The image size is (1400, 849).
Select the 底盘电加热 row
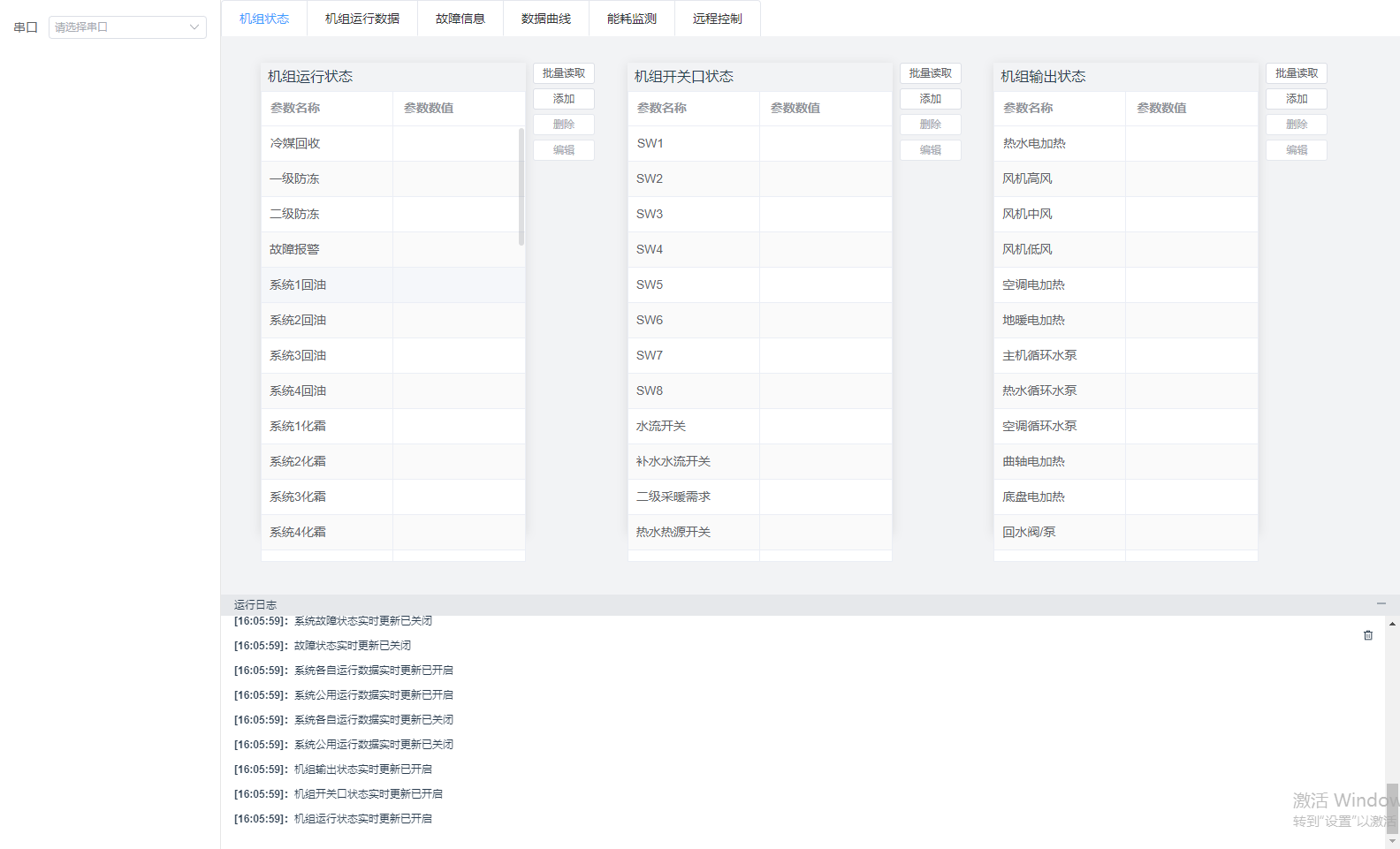point(1126,497)
